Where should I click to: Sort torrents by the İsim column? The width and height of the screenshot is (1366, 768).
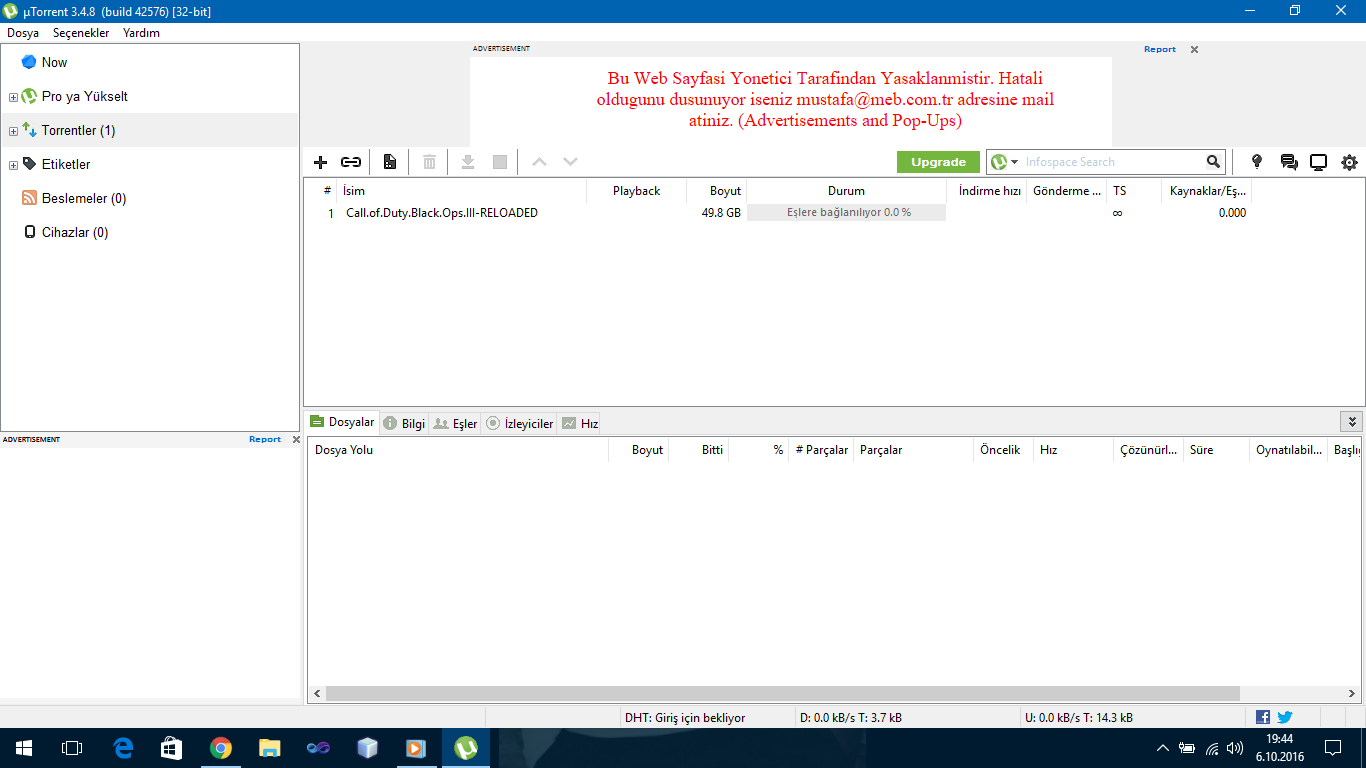(461, 190)
